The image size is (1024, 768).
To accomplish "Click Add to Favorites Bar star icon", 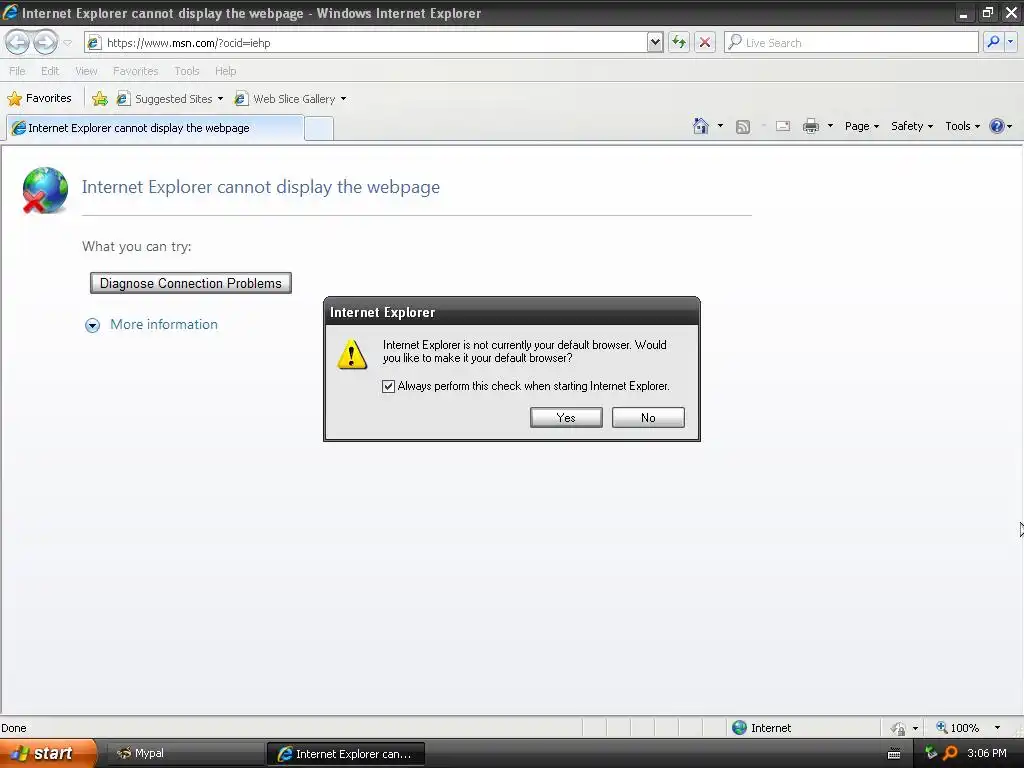I will 100,99.
